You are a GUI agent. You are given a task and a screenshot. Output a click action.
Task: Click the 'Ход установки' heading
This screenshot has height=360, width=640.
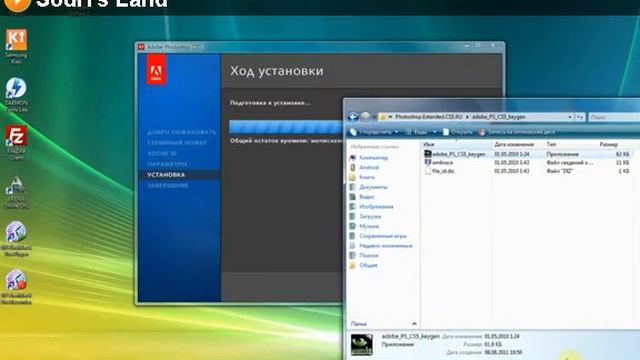click(x=276, y=71)
